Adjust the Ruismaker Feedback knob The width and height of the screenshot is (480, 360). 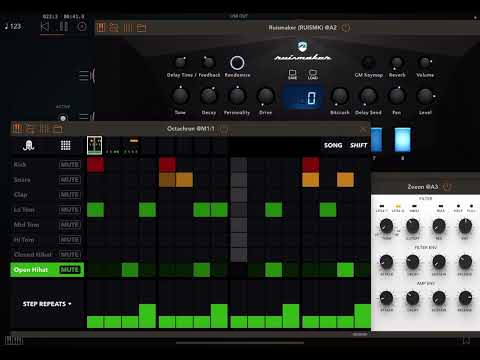209,62
